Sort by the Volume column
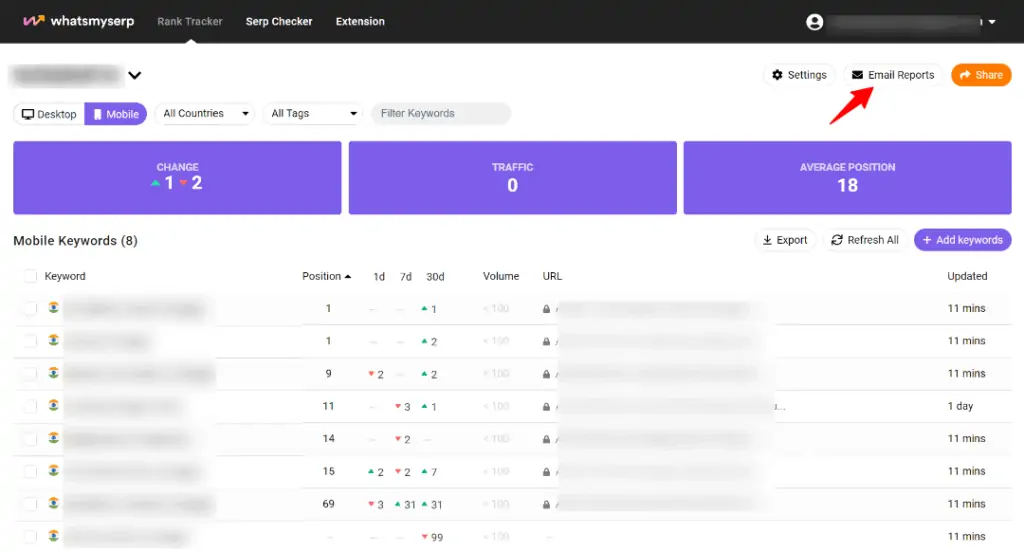 [501, 276]
